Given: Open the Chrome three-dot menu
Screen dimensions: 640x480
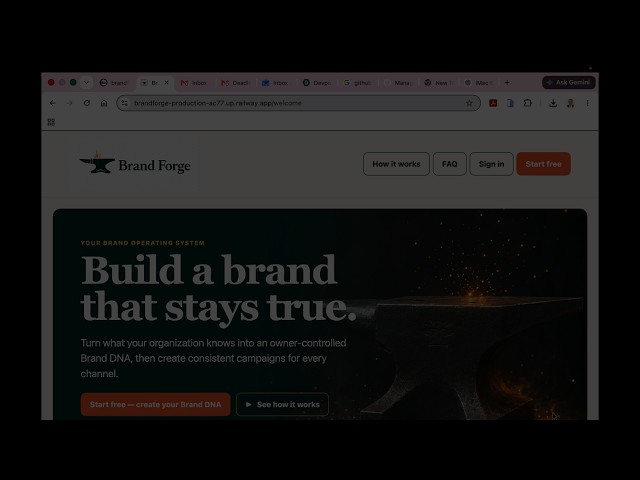Looking at the screenshot, I should point(587,103).
